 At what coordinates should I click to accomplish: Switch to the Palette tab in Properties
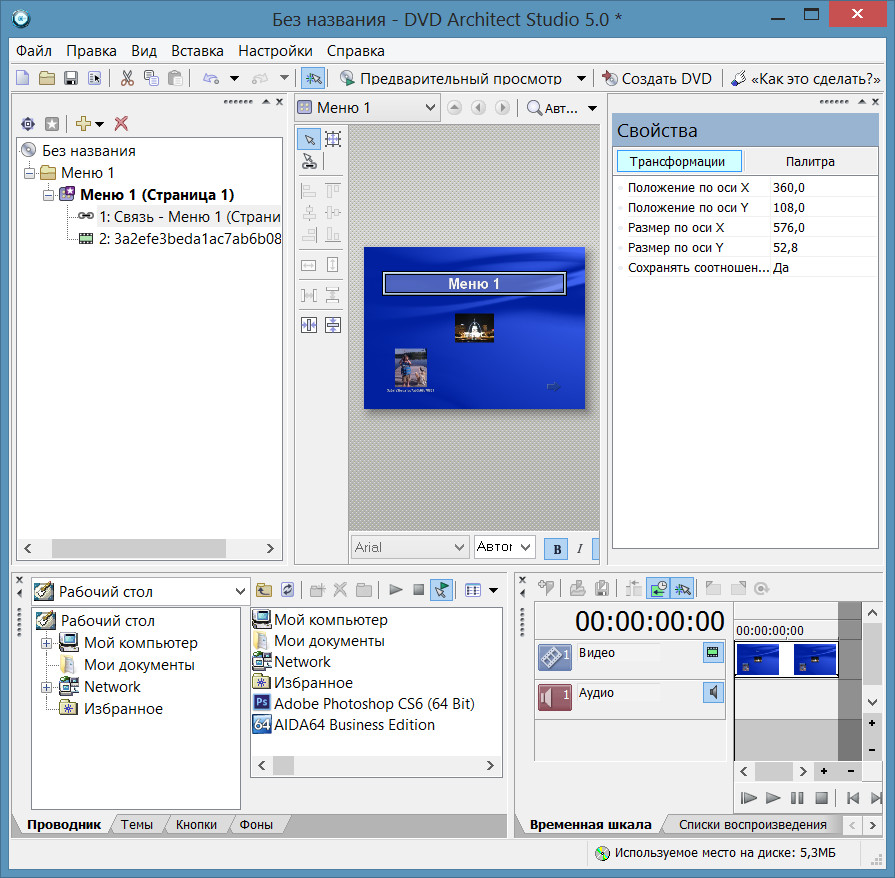tap(809, 161)
